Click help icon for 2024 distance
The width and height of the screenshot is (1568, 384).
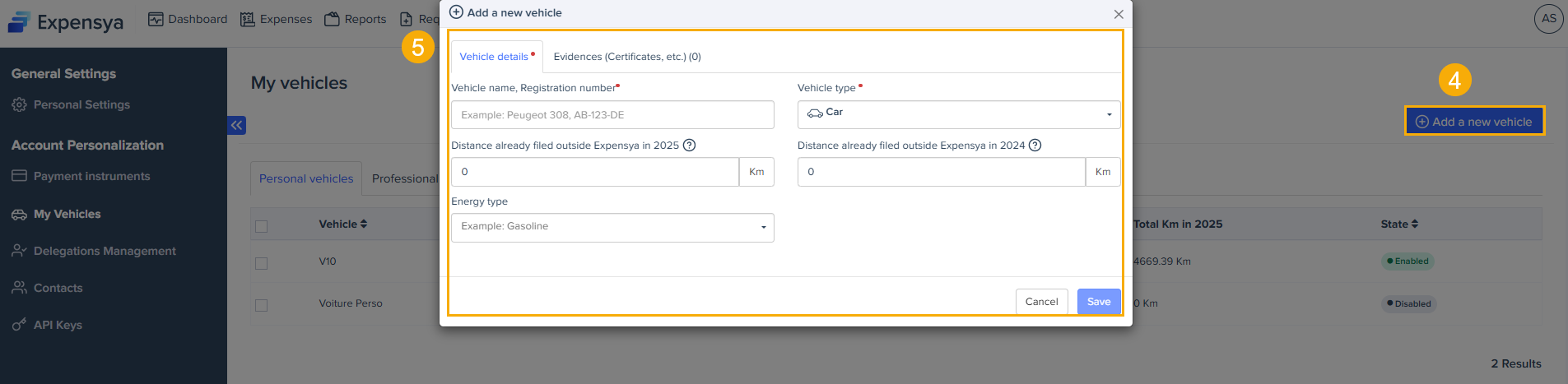pyautogui.click(x=1035, y=146)
